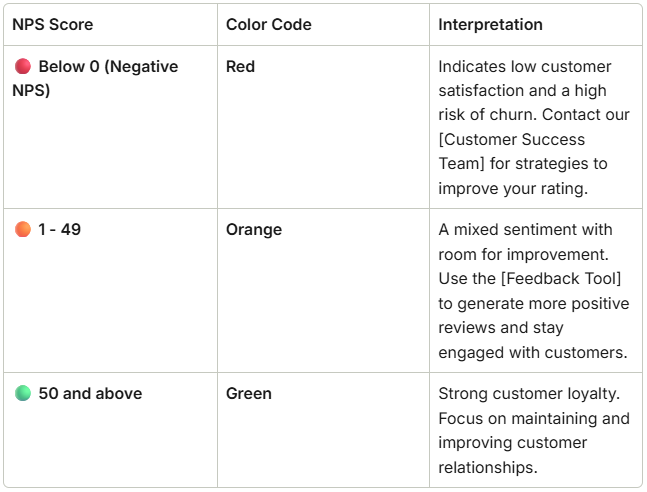Click the 'A mixed sentiment' interpretation text
This screenshot has width=647, height=492.
point(525,230)
